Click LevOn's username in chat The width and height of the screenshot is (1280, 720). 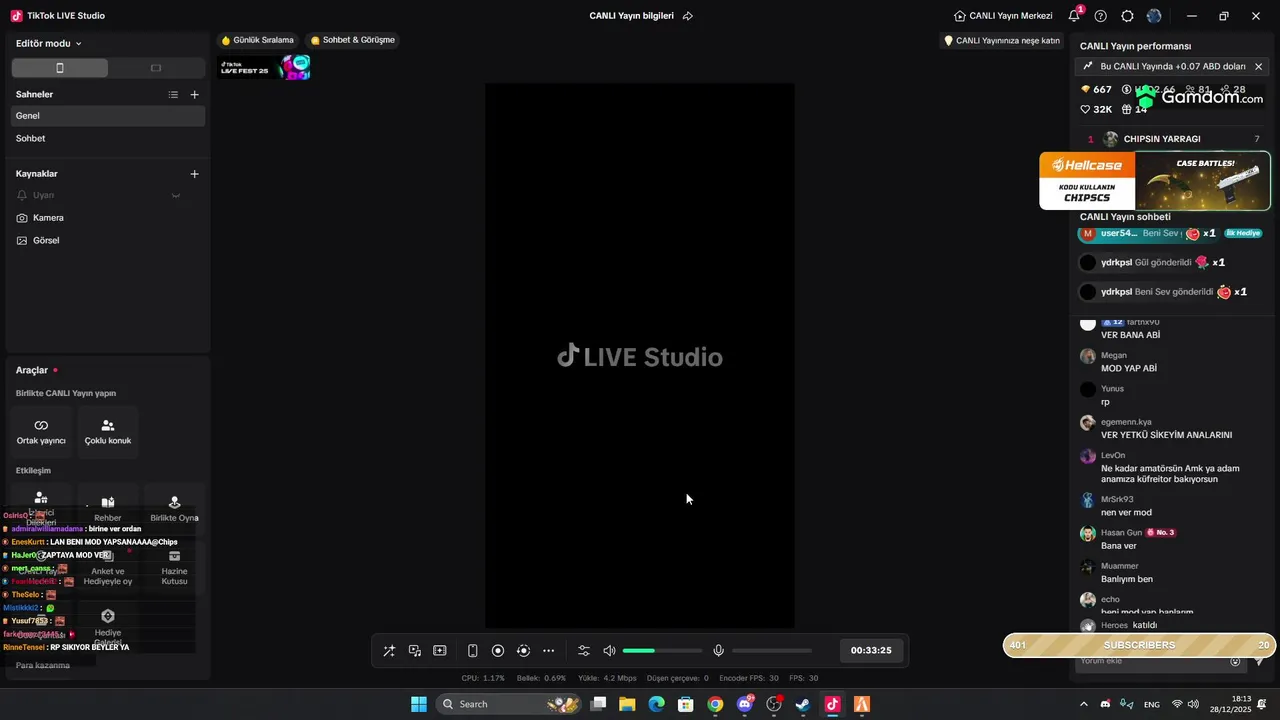1113,455
